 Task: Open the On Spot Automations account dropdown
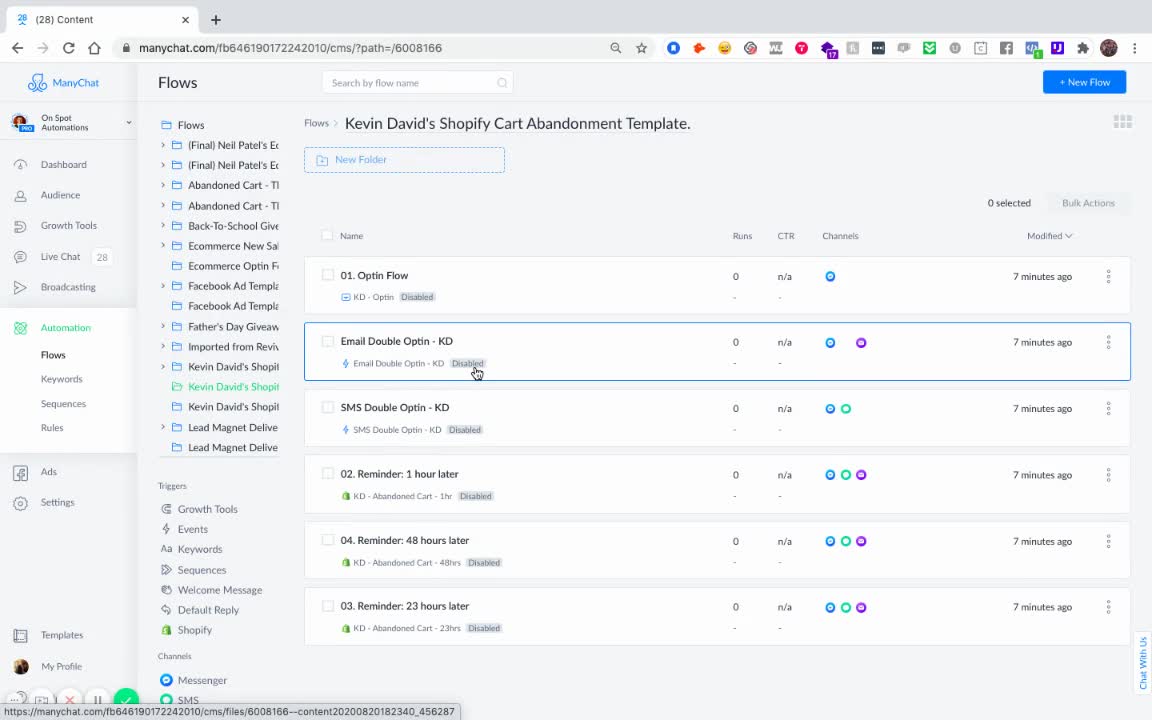(128, 123)
